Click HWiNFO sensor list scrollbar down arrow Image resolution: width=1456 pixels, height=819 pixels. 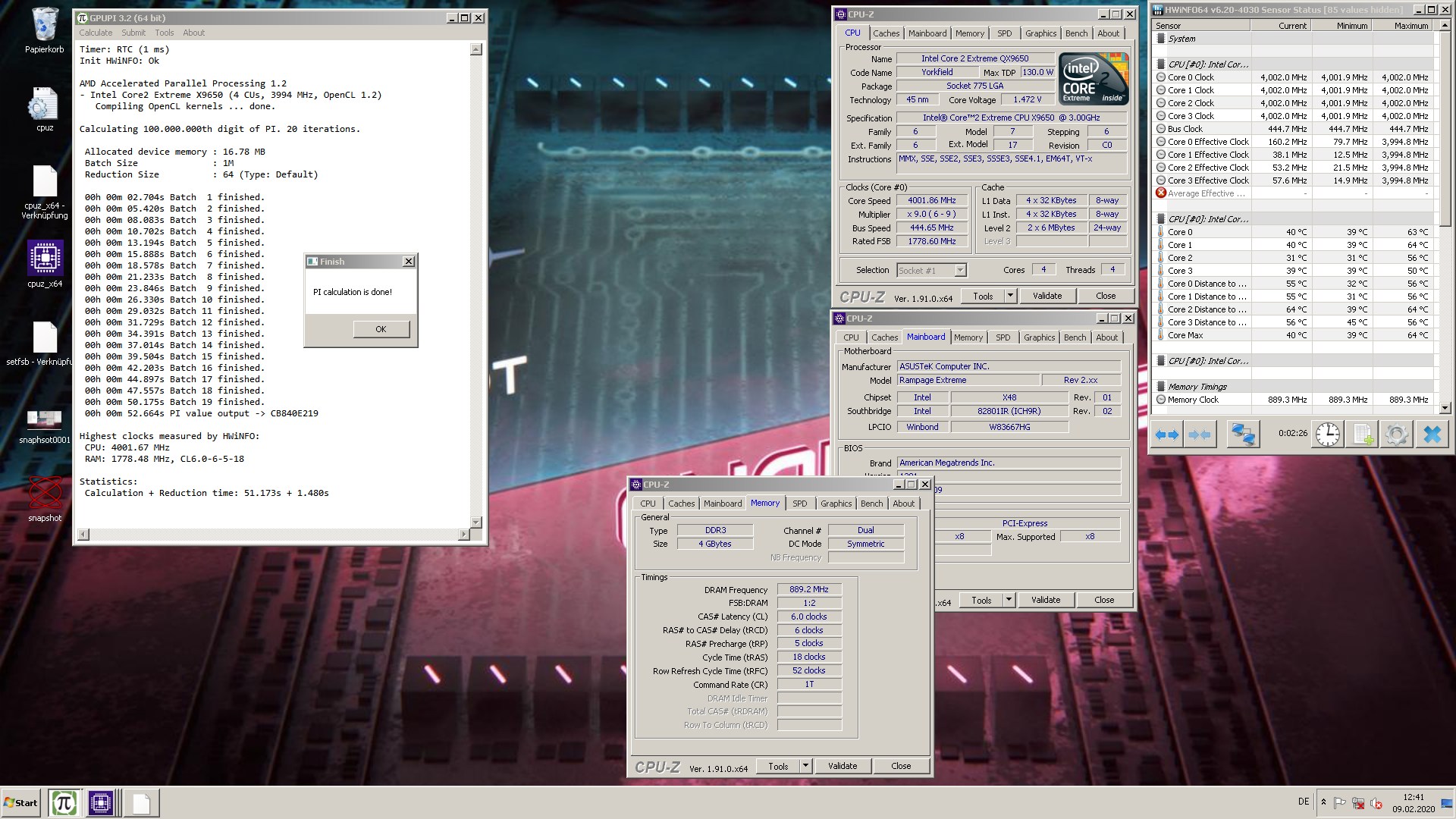pos(1445,408)
